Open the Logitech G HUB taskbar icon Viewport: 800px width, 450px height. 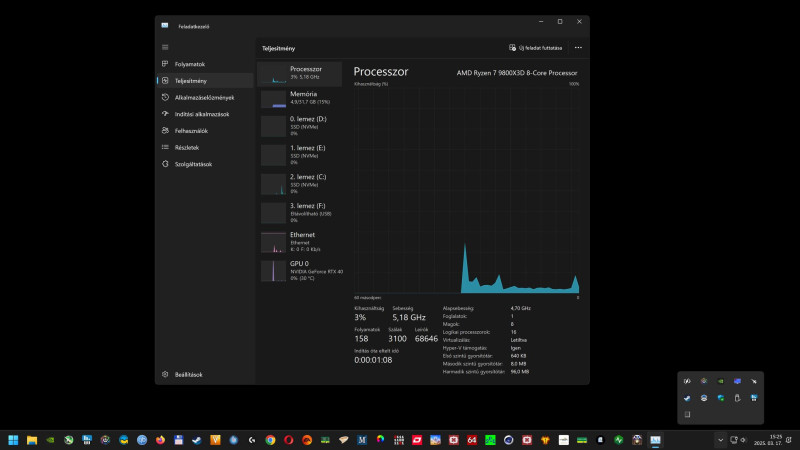click(252, 440)
